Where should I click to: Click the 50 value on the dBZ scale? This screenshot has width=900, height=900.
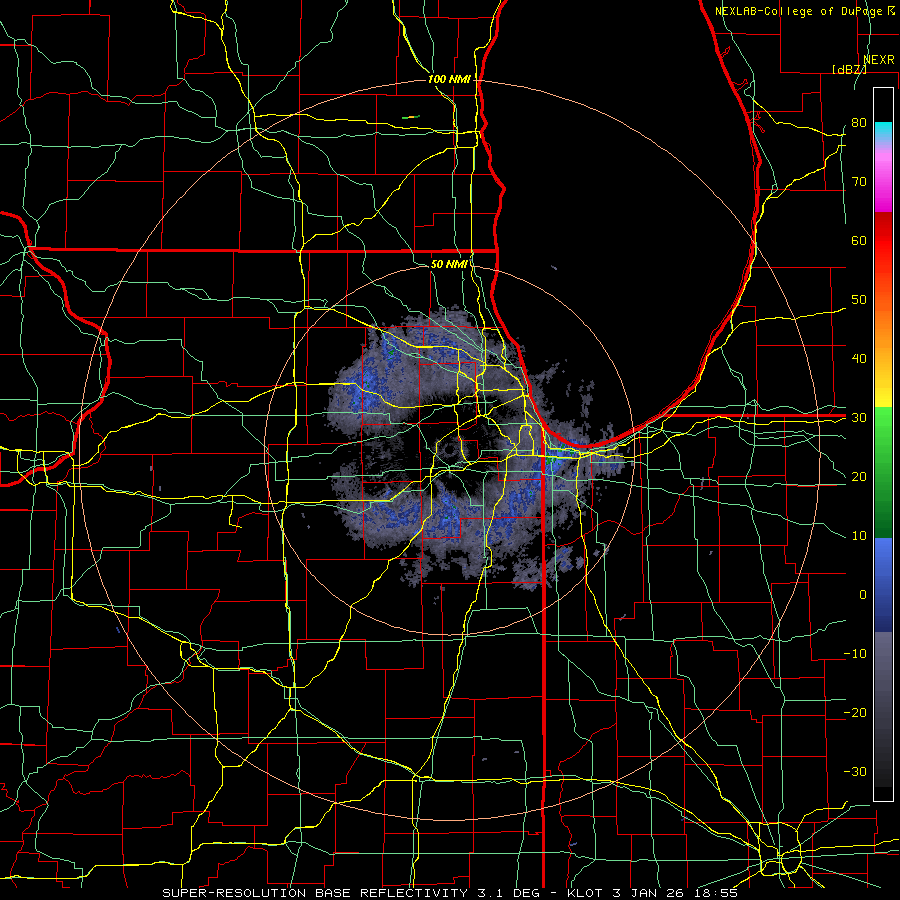point(859,300)
